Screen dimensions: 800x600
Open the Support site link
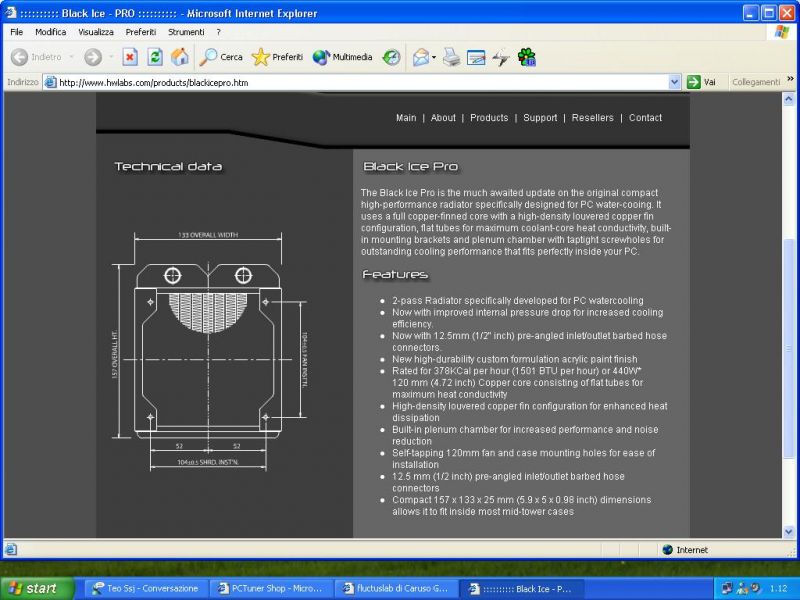(540, 118)
